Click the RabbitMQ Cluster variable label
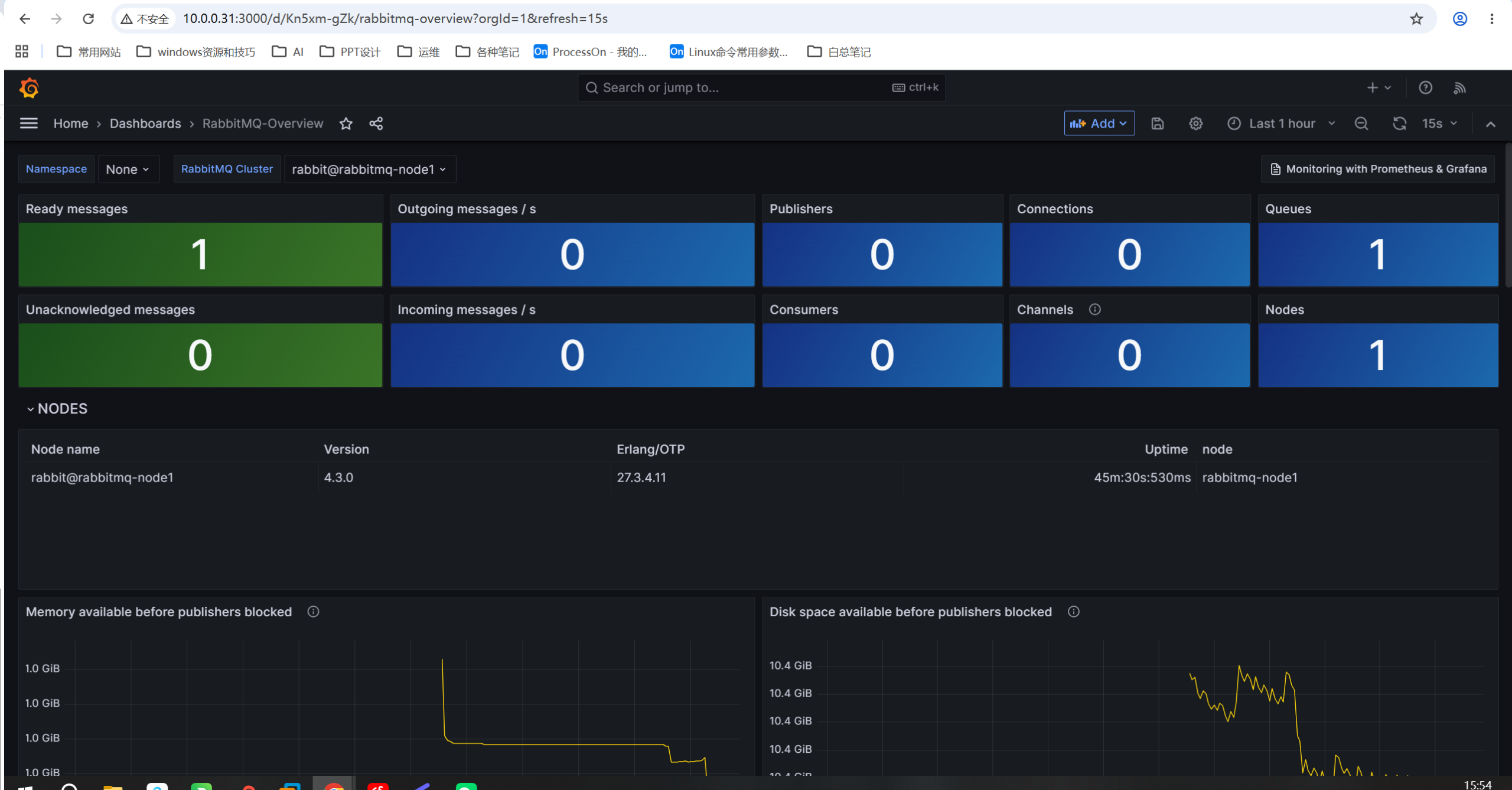The height and width of the screenshot is (790, 1512). click(x=227, y=169)
